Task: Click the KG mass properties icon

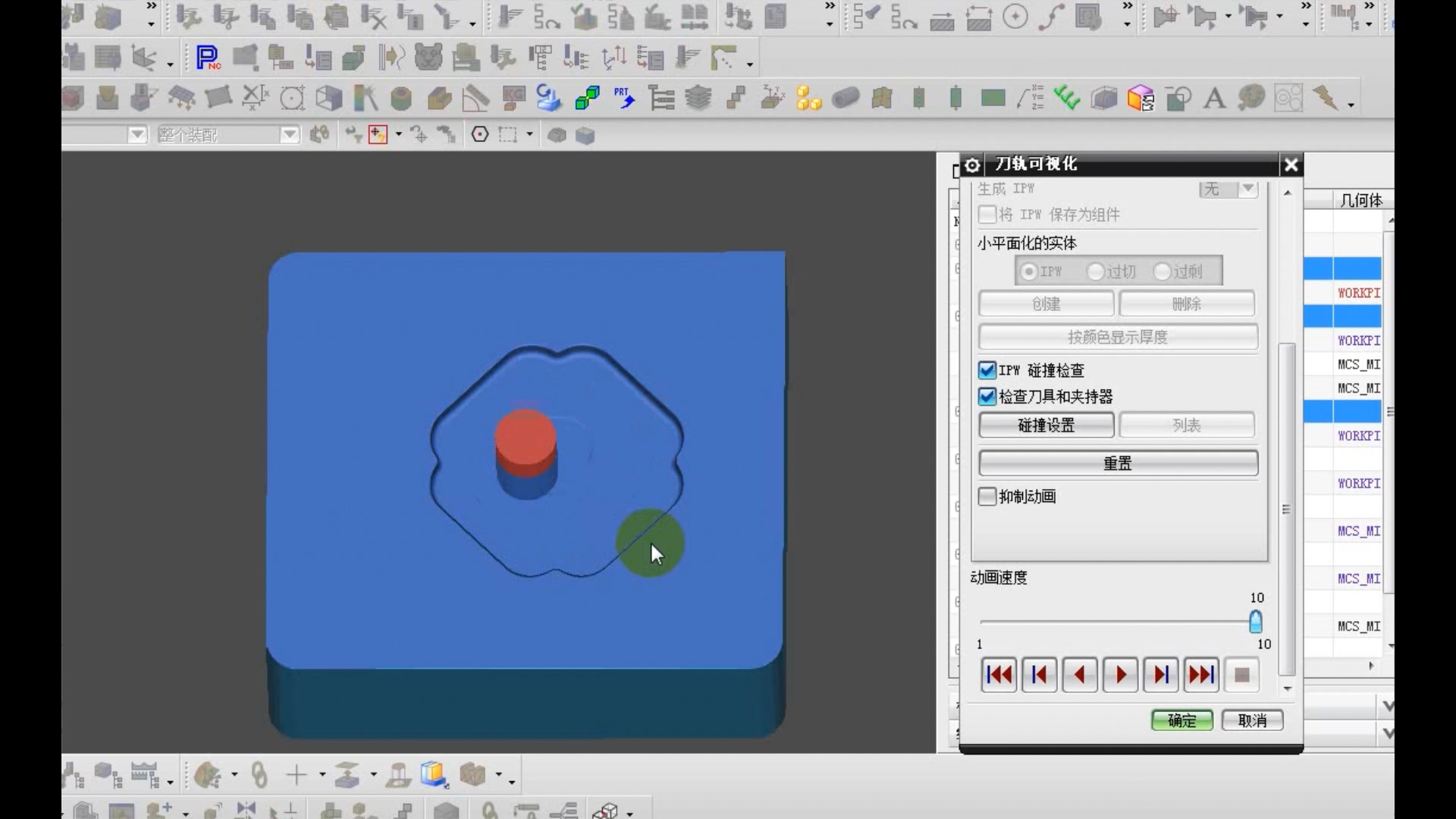Action: [513, 98]
